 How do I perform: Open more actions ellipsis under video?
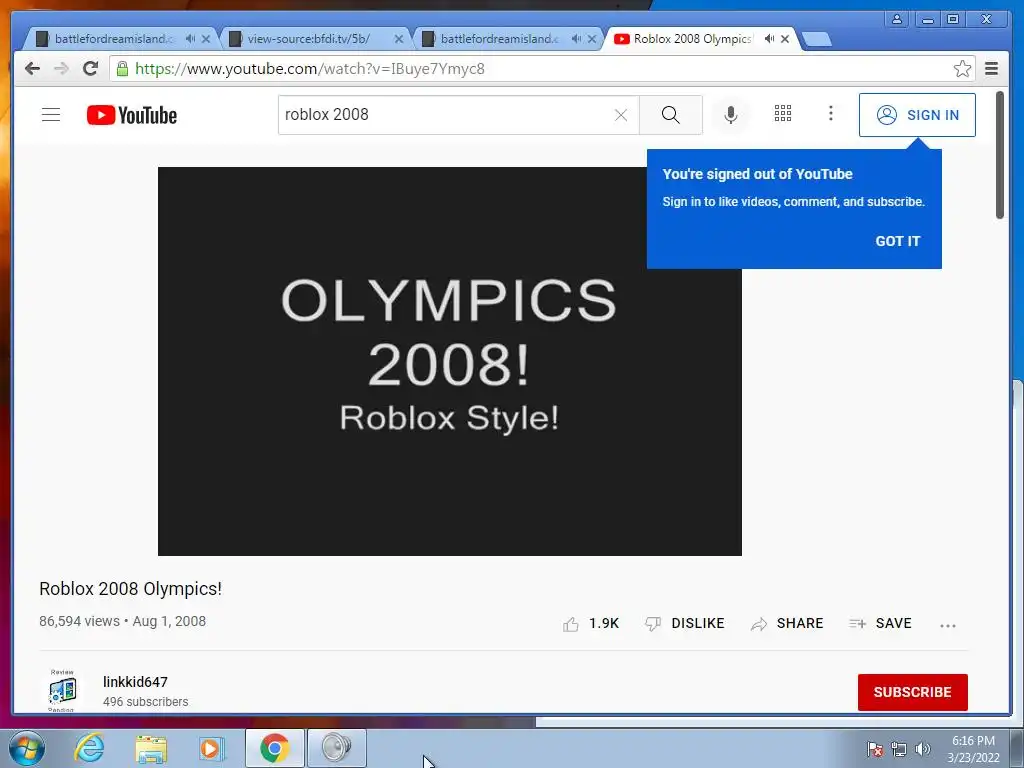(x=948, y=626)
